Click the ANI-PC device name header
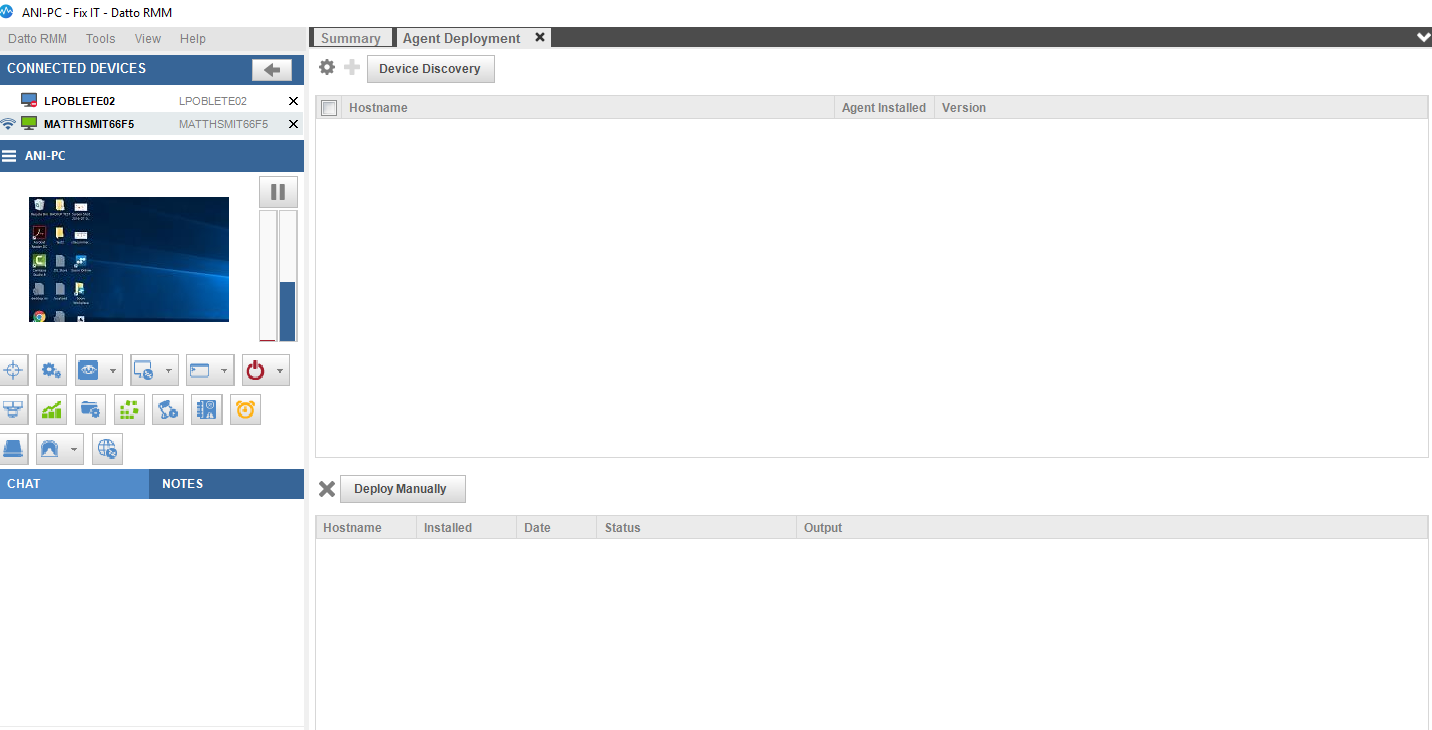Image resolution: width=1432 pixels, height=730 pixels. (45, 156)
